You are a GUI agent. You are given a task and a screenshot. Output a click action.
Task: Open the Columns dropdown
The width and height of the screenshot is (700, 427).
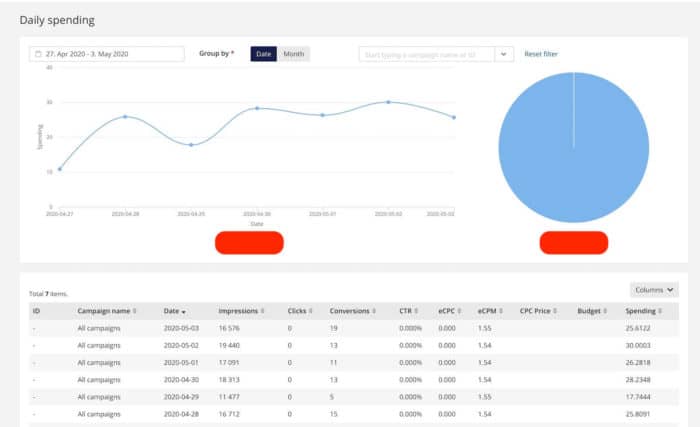tap(654, 290)
